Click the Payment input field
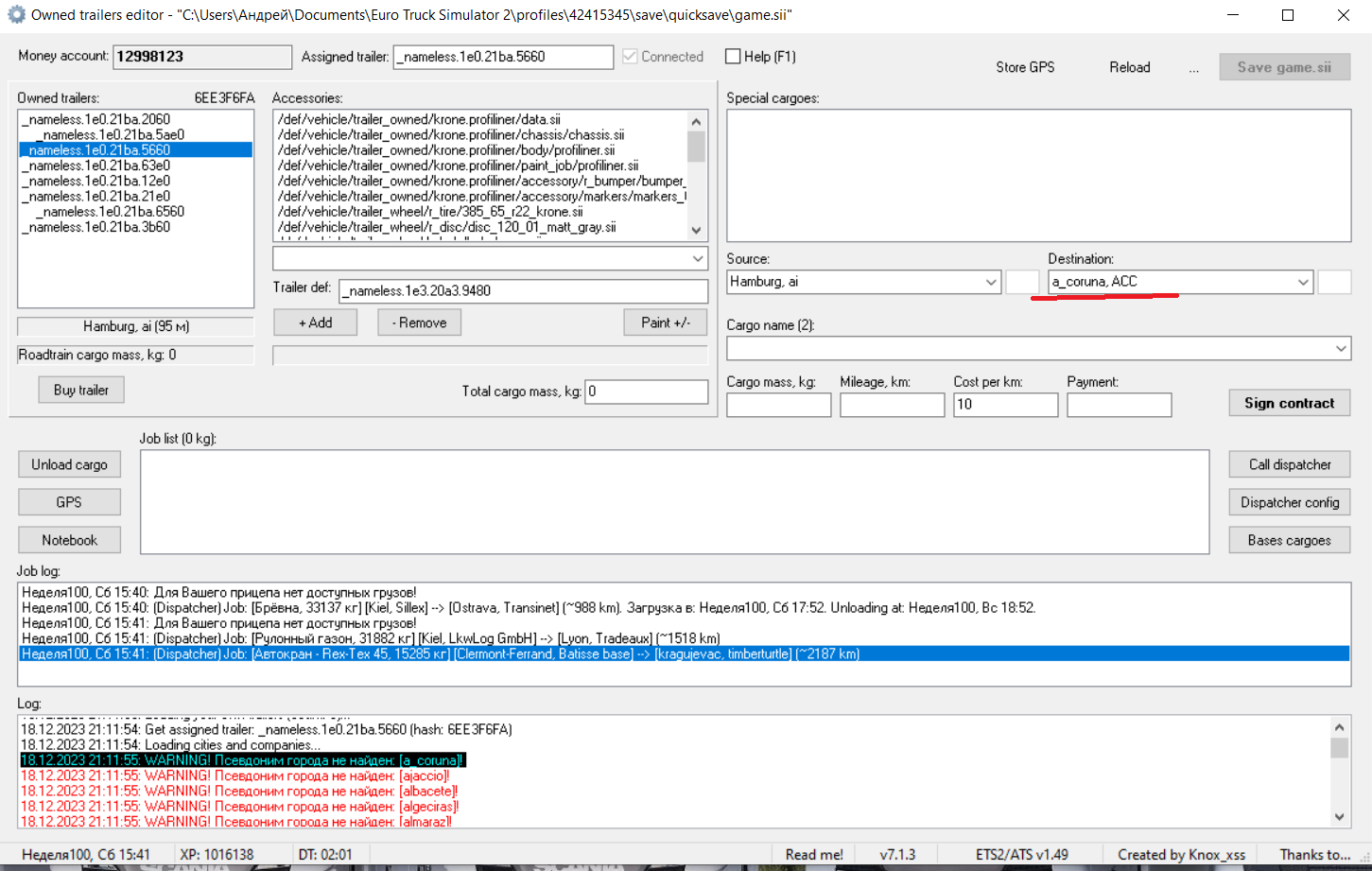Image resolution: width=1372 pixels, height=871 pixels. (1120, 405)
